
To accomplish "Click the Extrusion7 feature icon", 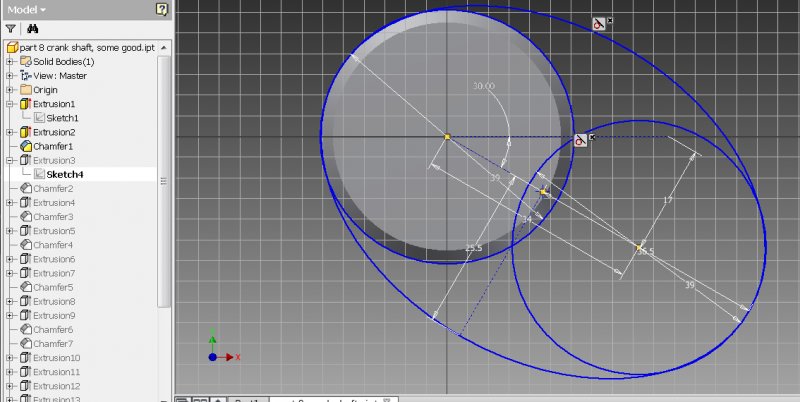I will click(x=26, y=273).
